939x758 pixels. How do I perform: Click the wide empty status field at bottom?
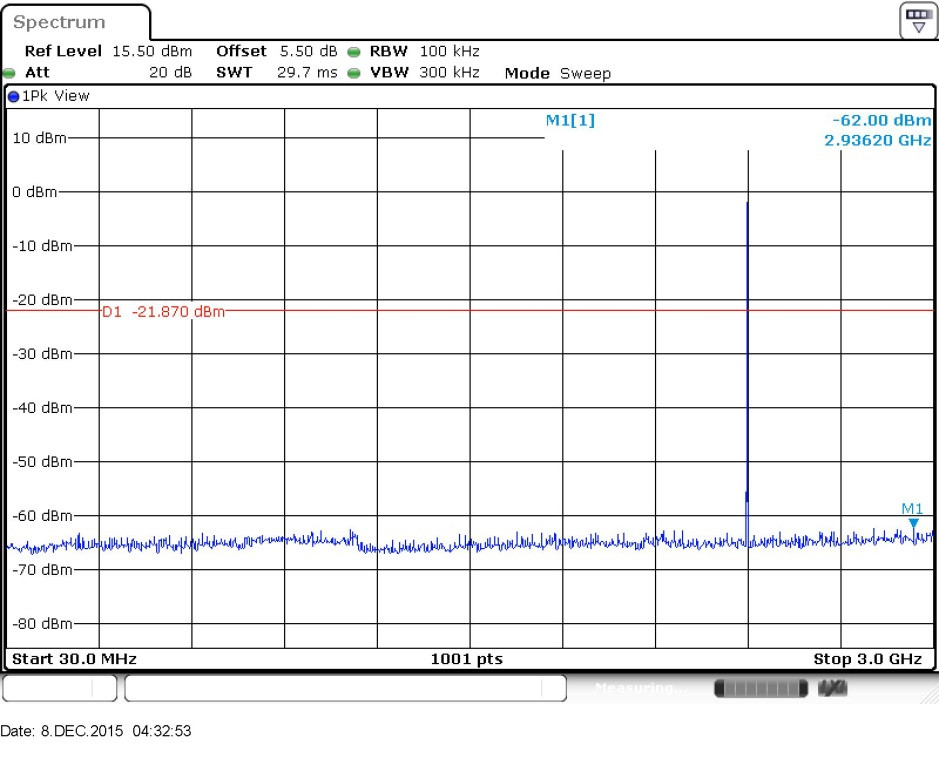pyautogui.click(x=346, y=688)
